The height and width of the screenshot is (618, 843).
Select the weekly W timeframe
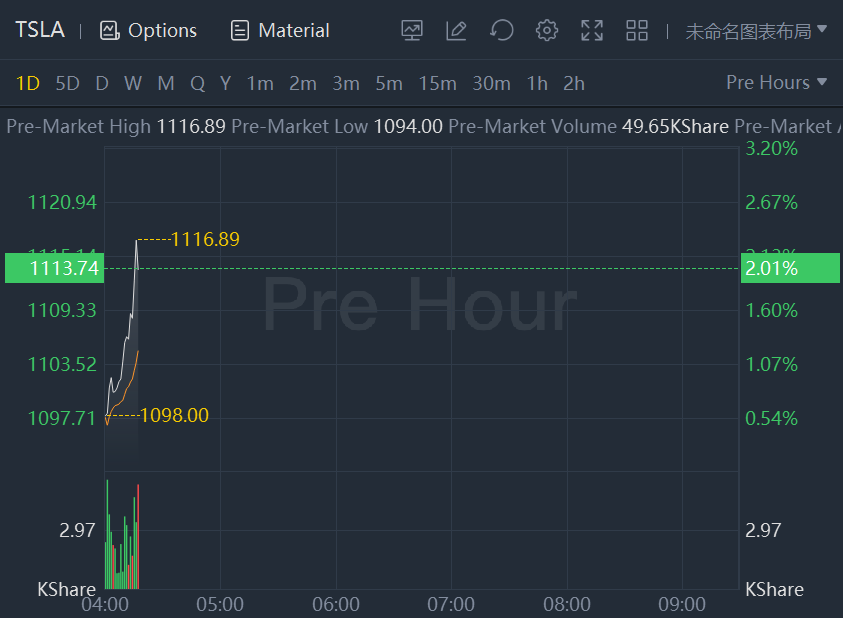coord(133,83)
